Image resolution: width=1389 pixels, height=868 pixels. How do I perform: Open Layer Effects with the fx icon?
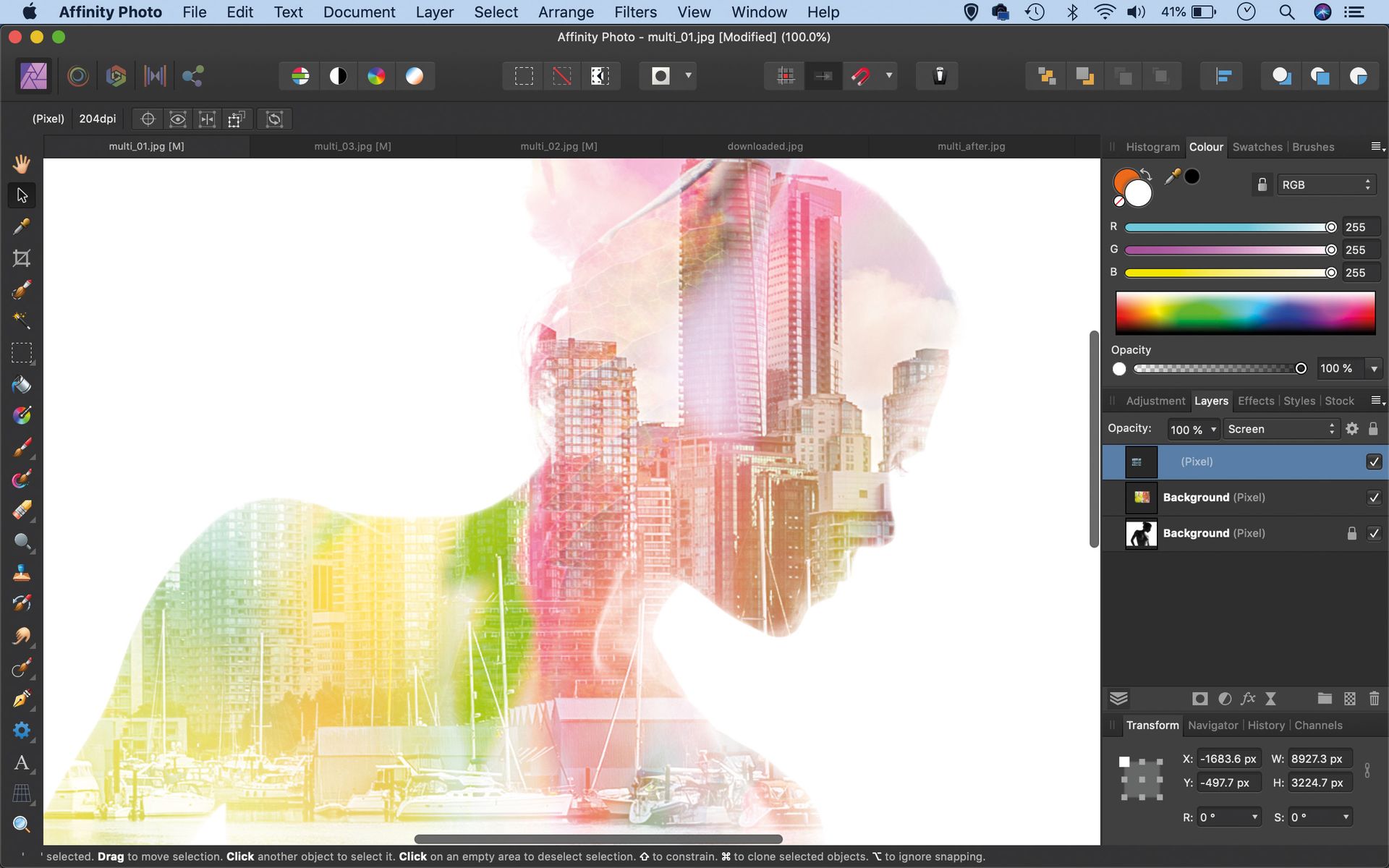click(1248, 699)
